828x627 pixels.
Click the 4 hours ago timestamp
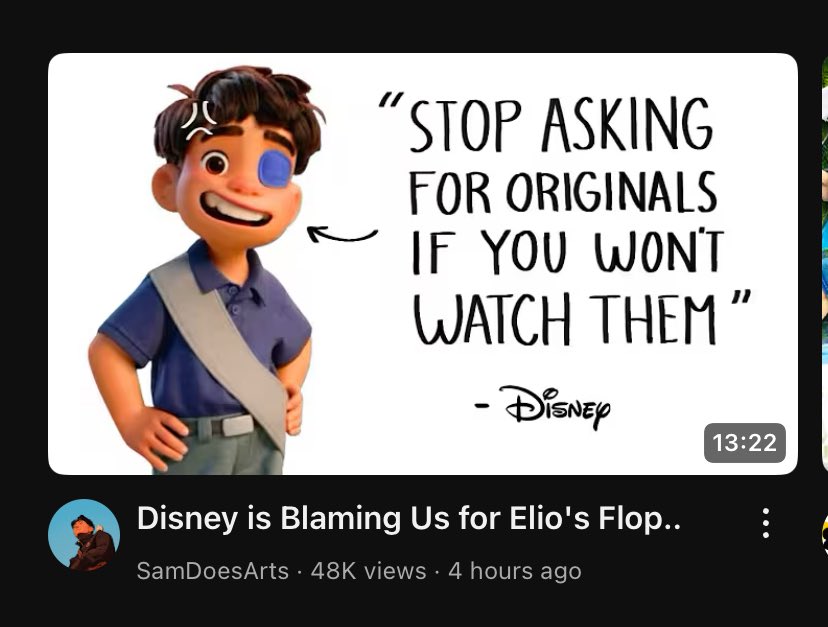click(515, 571)
